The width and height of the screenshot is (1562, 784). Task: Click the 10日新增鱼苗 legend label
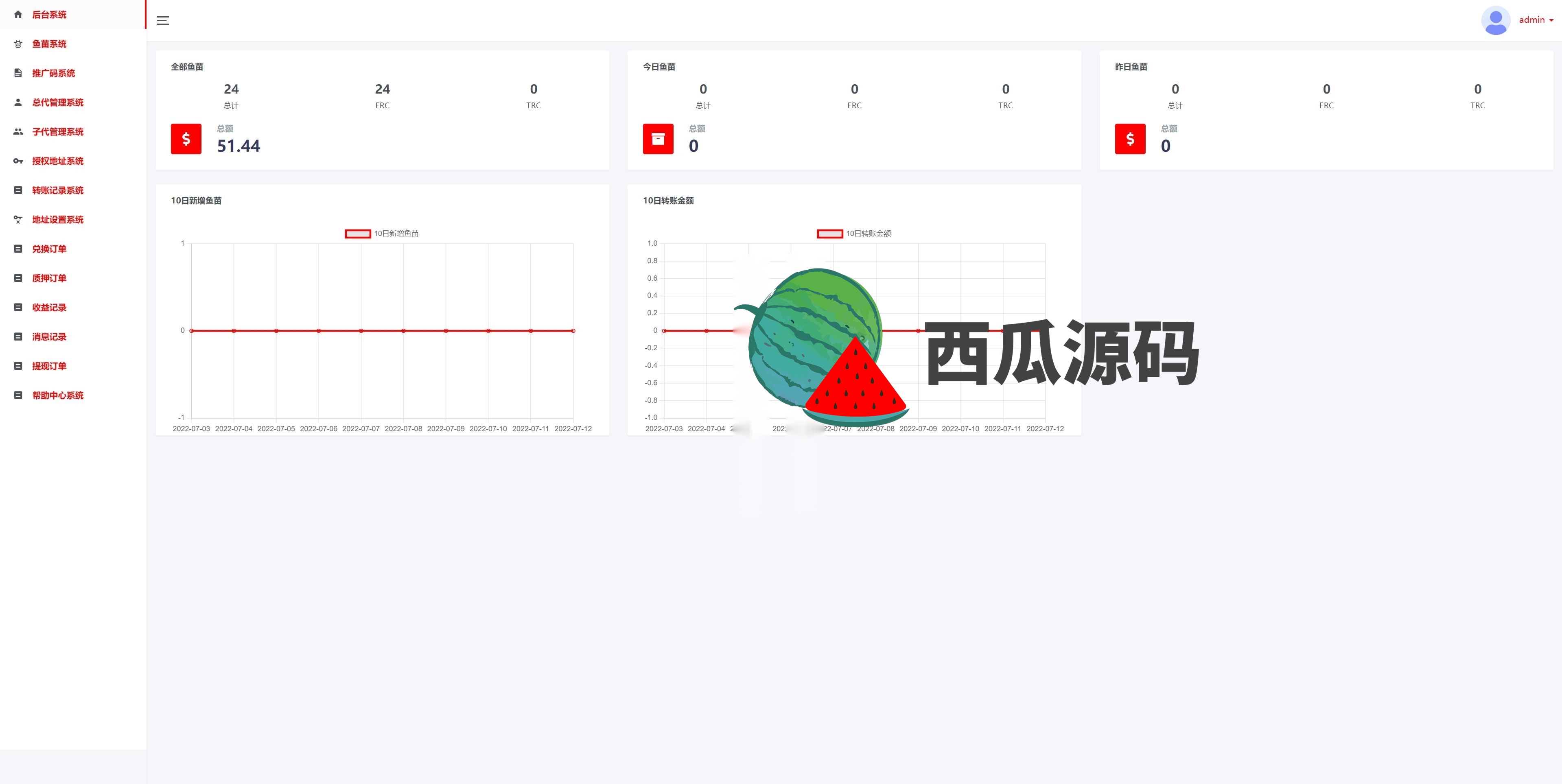(x=396, y=234)
